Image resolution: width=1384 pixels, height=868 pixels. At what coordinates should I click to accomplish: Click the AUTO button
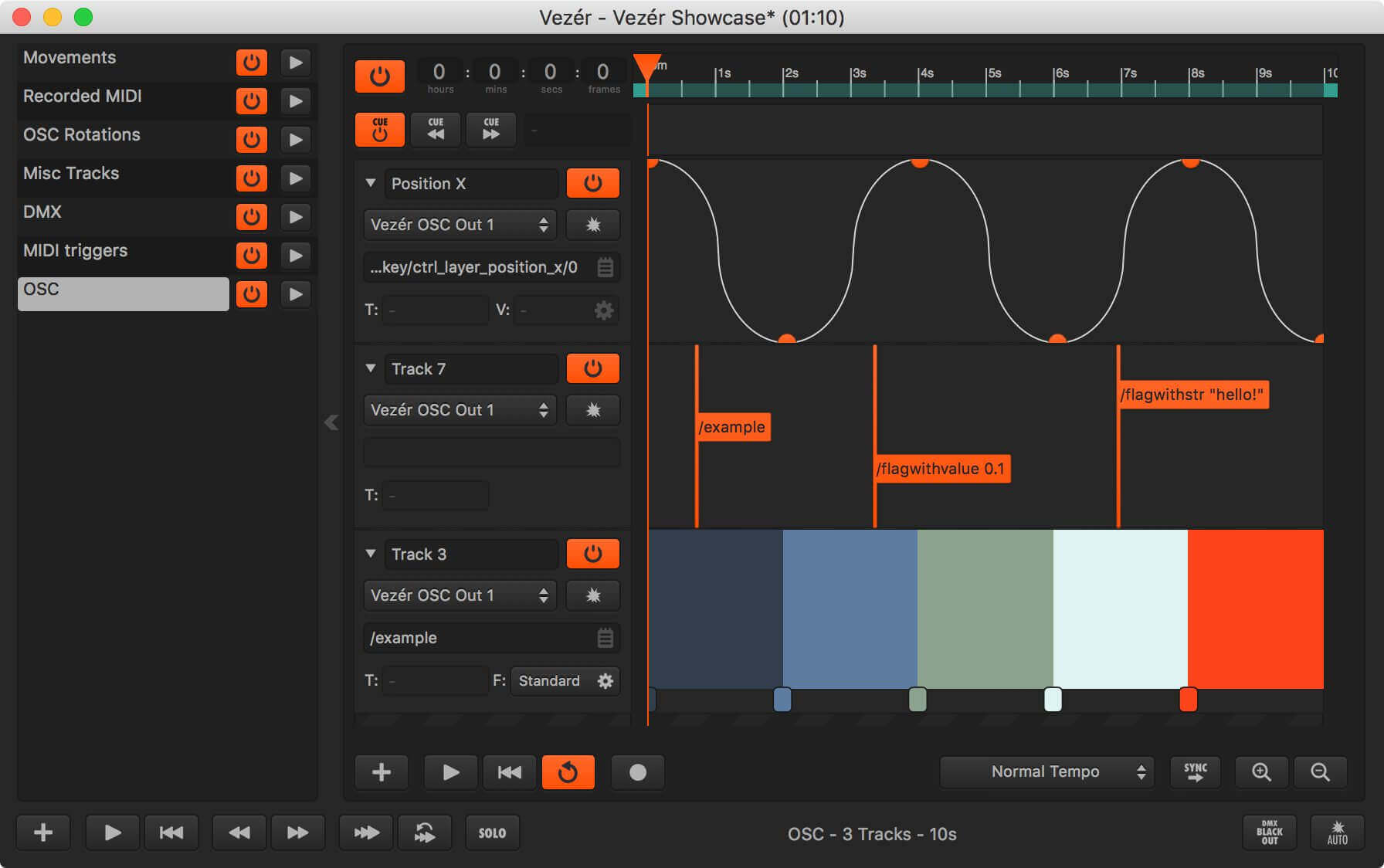(x=1337, y=832)
